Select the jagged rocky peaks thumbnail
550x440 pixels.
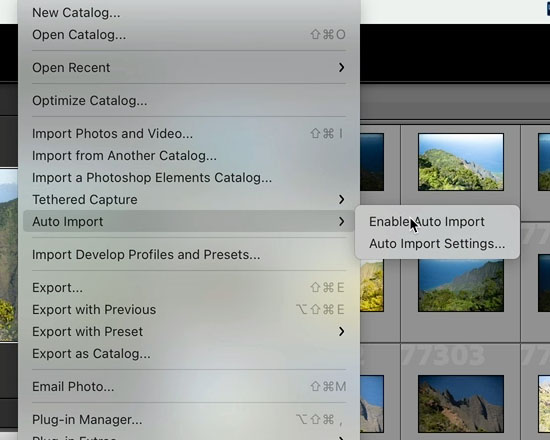pyautogui.click(x=461, y=404)
